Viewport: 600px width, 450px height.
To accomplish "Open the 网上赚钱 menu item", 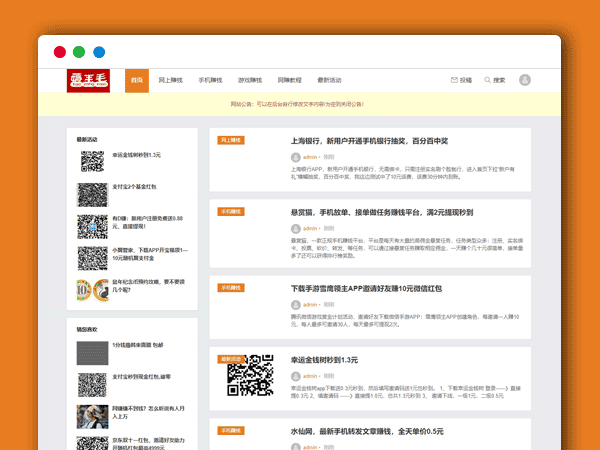I will point(171,80).
